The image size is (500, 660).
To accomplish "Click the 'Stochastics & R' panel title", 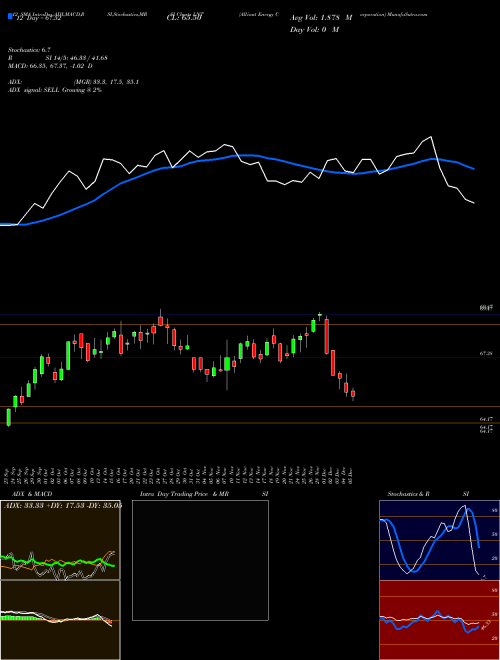I will tap(408, 494).
